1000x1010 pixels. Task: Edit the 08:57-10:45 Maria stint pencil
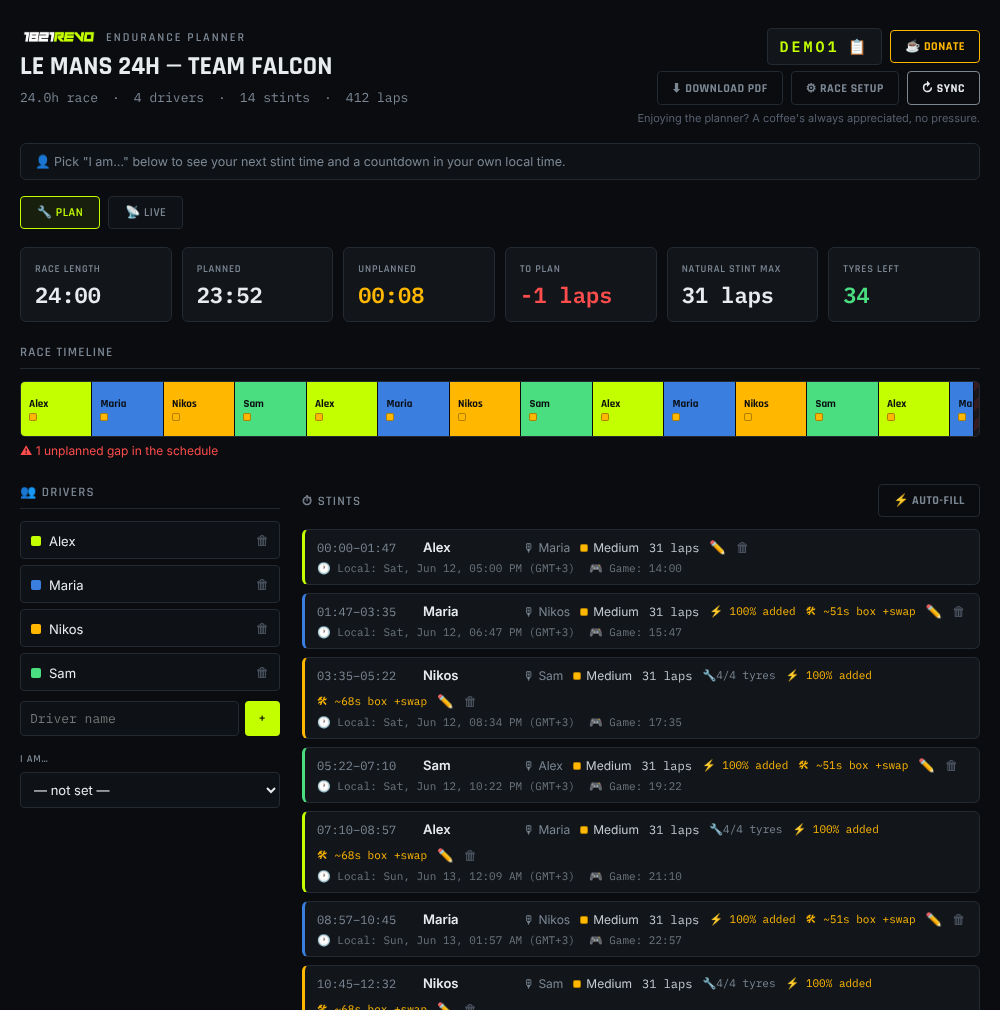[933, 920]
